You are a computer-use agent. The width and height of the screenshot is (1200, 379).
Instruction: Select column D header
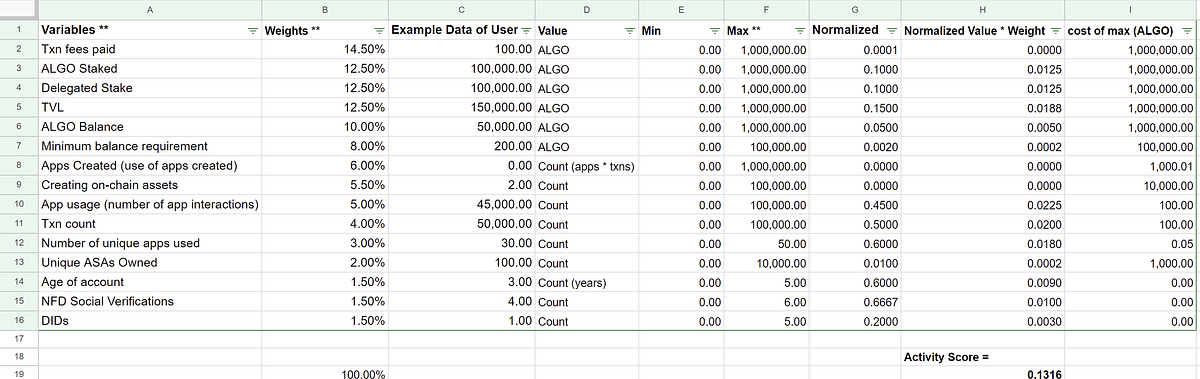pos(586,10)
